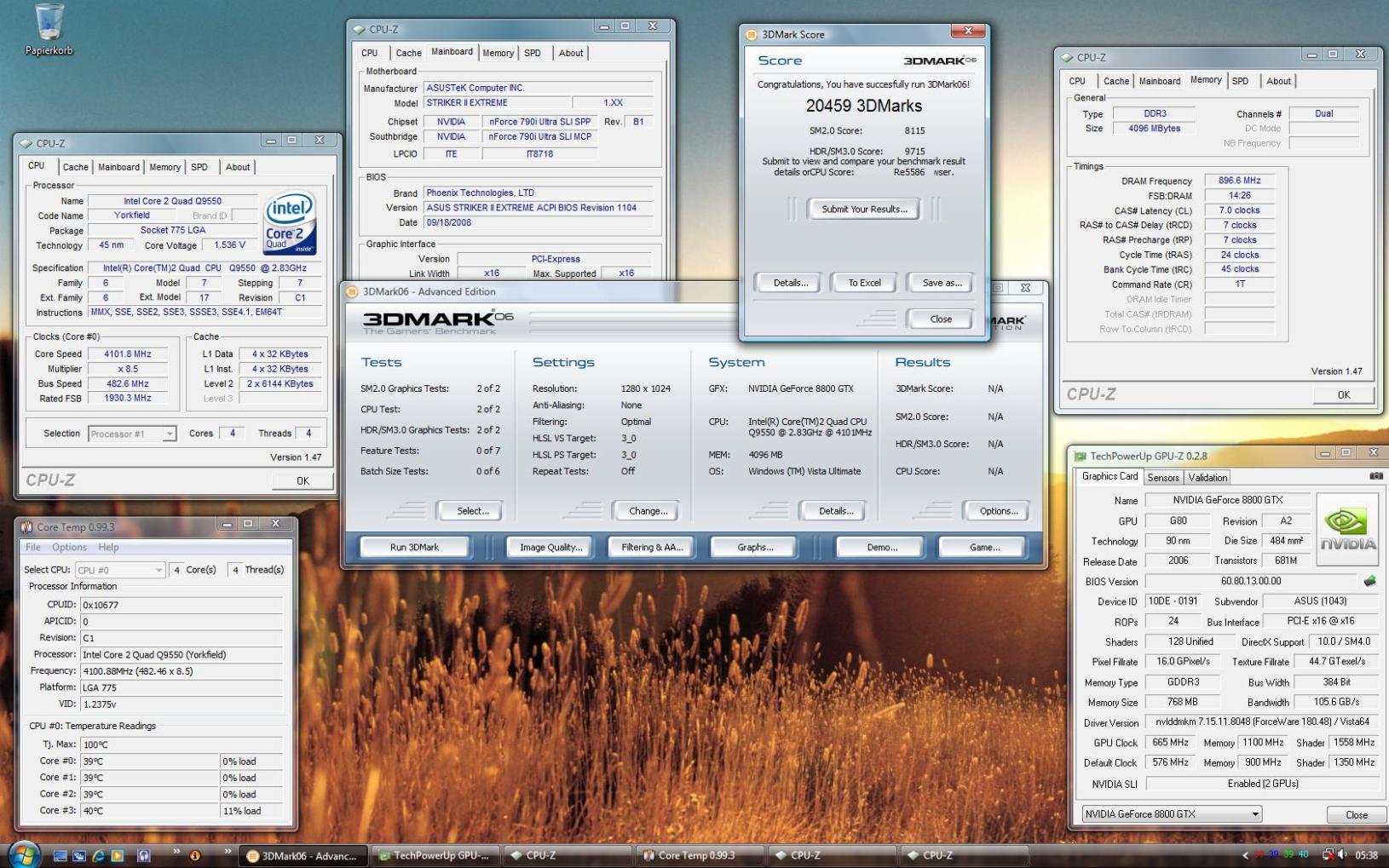Screen dimensions: 1389x868
Task: Open Memory tab in the CPU-Z mainboard window
Action: [498, 53]
